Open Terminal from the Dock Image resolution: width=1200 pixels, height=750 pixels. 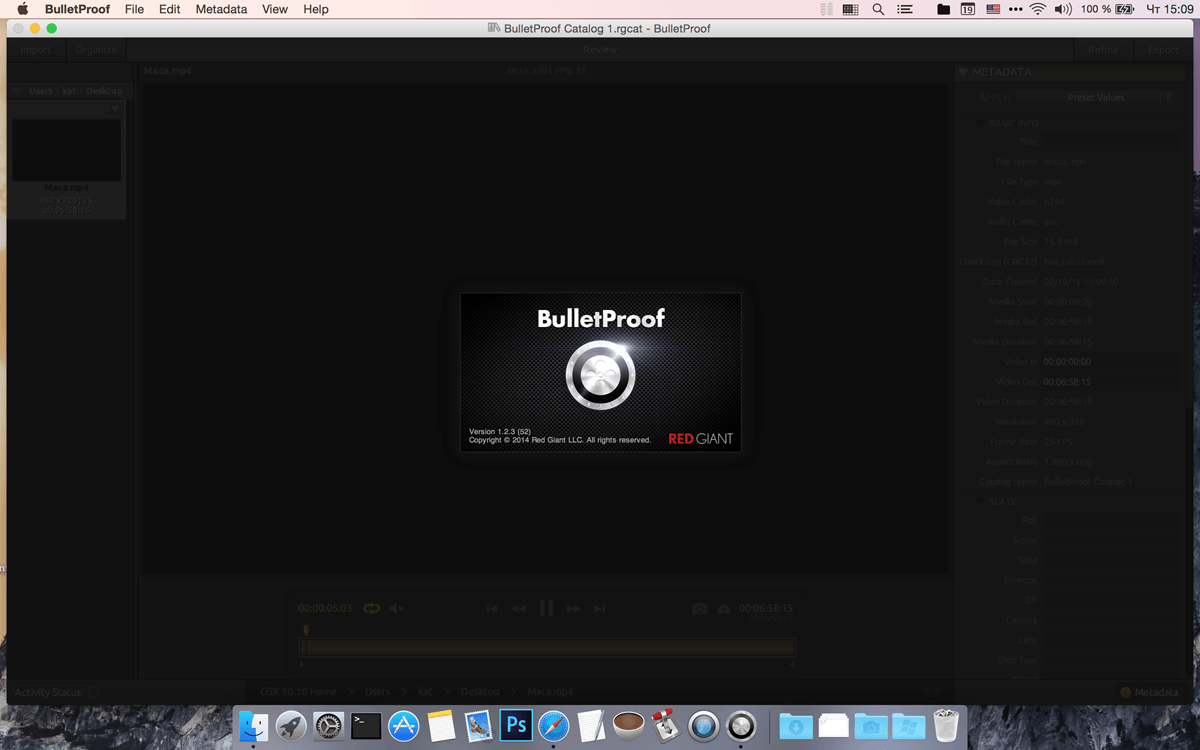point(366,725)
